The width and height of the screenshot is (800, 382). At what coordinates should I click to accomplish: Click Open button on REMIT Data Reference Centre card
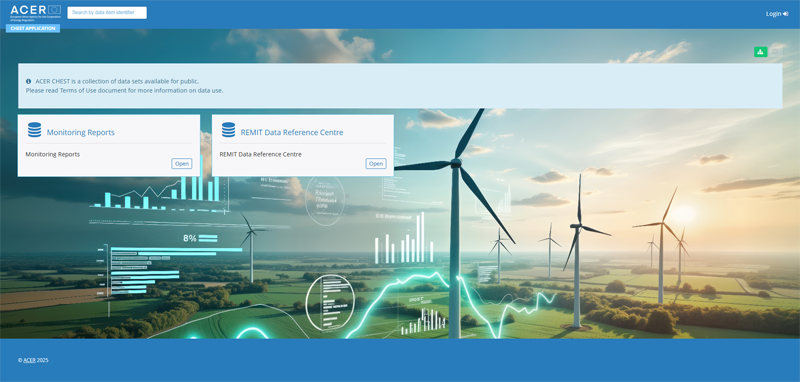(376, 164)
